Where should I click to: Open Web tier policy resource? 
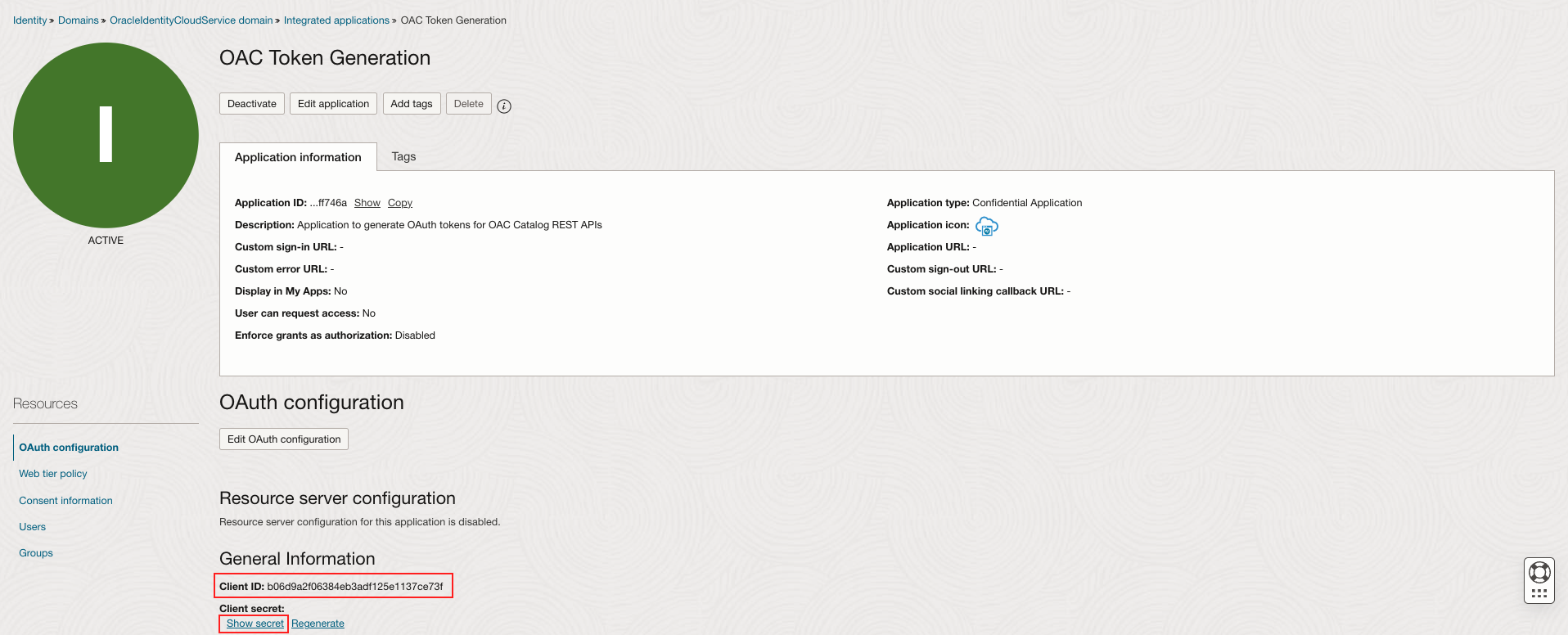pos(53,474)
